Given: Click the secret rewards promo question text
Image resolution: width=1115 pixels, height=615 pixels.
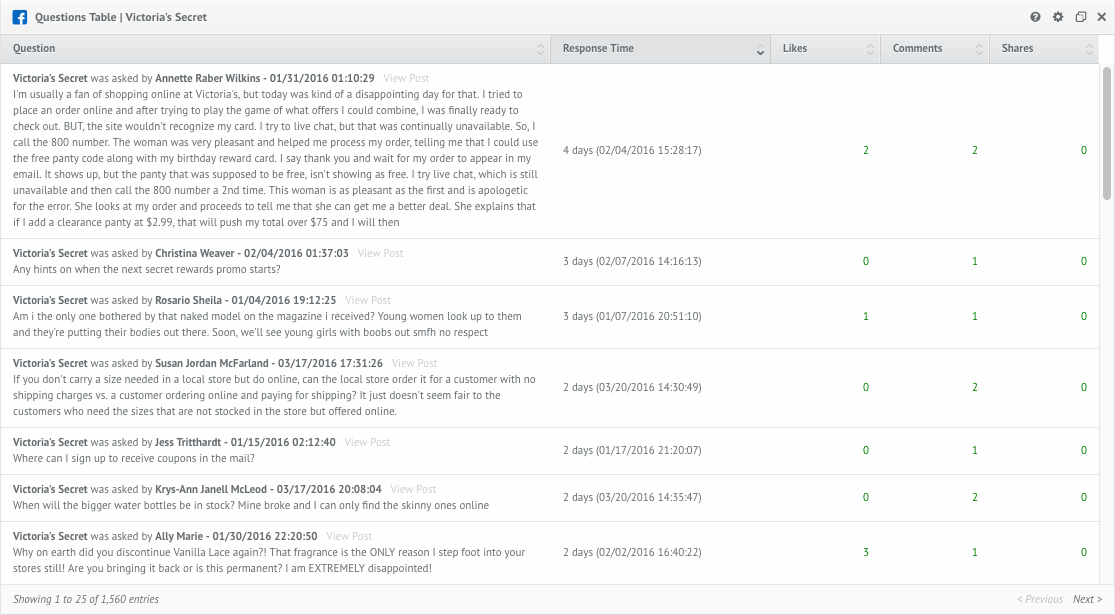Looking at the screenshot, I should tap(146, 269).
